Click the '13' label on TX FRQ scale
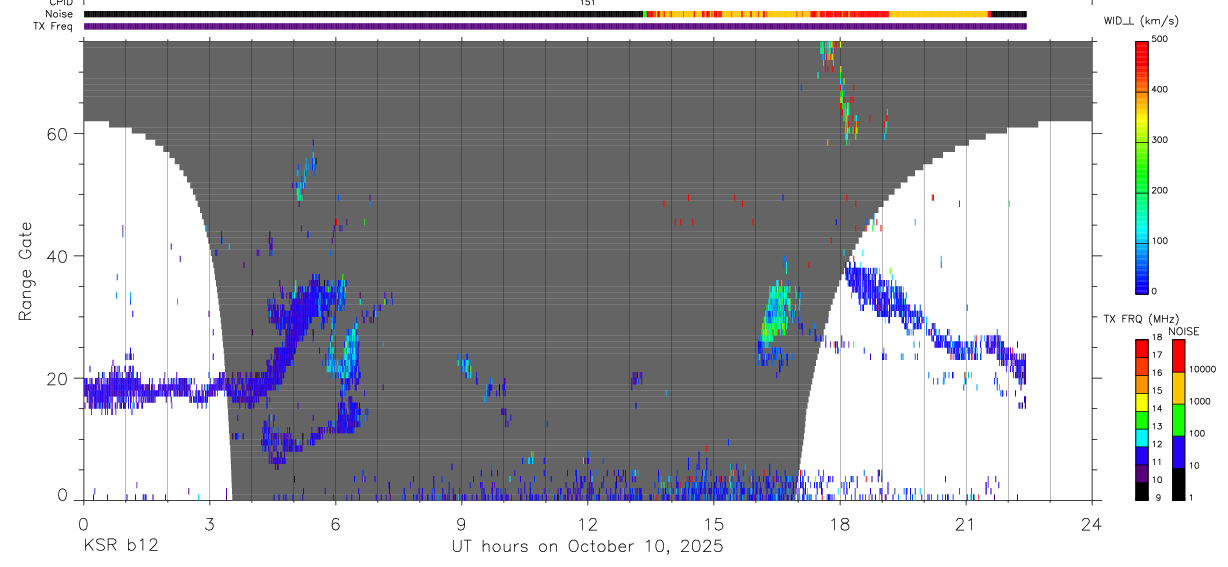 point(1157,426)
